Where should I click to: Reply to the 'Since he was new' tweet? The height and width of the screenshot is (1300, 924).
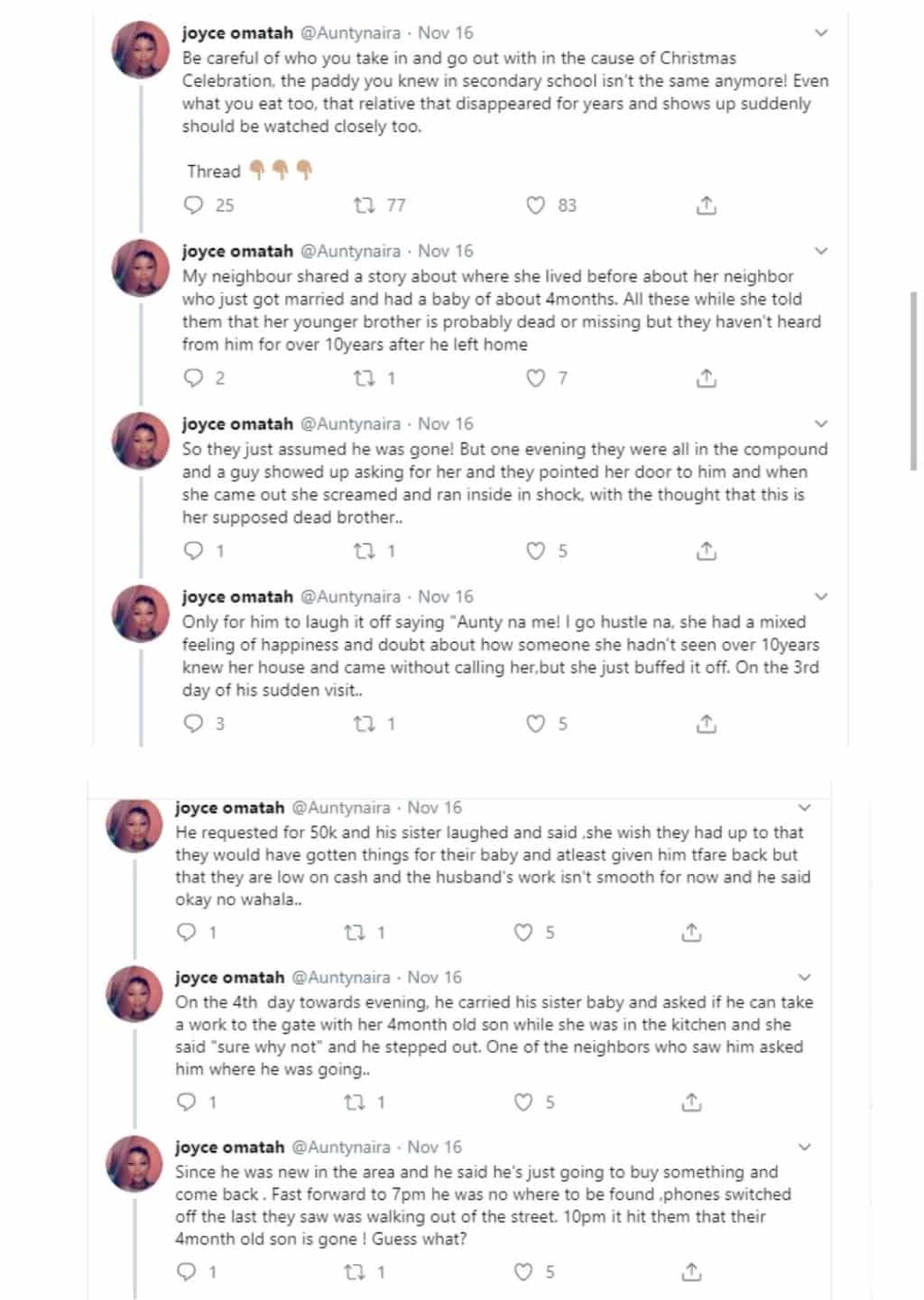coord(187,1272)
